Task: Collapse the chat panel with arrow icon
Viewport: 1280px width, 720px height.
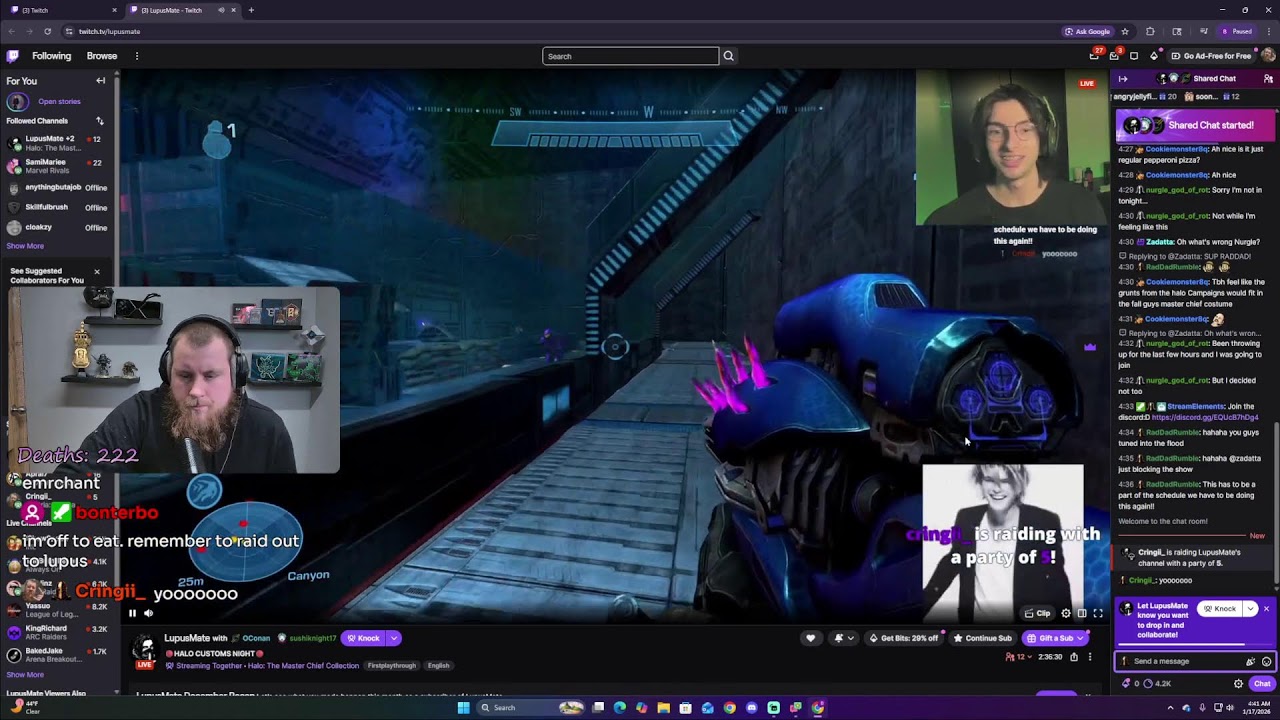Action: coord(1123,79)
